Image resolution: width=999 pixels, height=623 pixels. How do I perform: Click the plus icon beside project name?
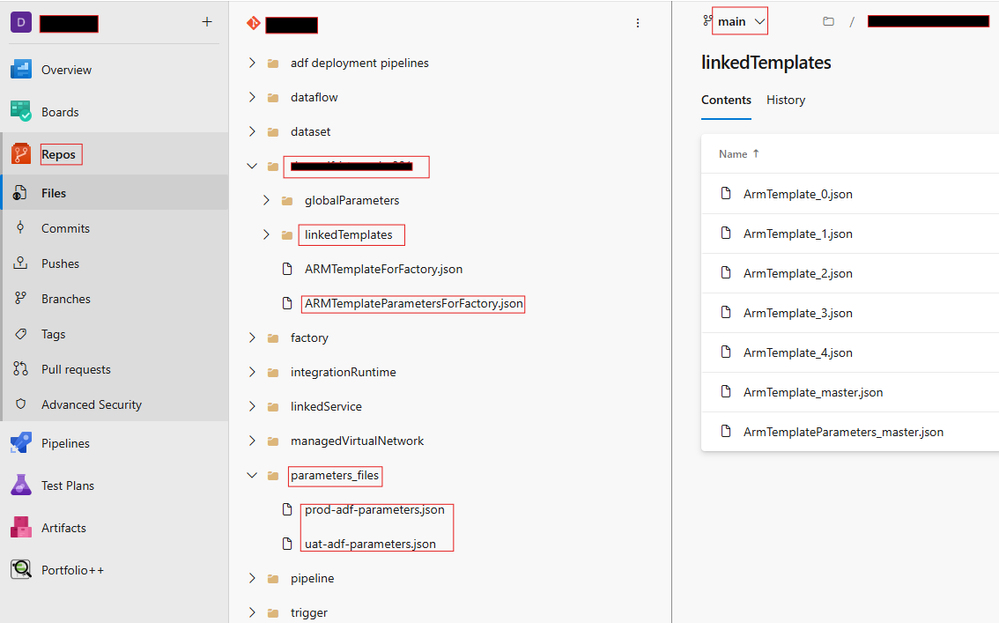pyautogui.click(x=207, y=22)
